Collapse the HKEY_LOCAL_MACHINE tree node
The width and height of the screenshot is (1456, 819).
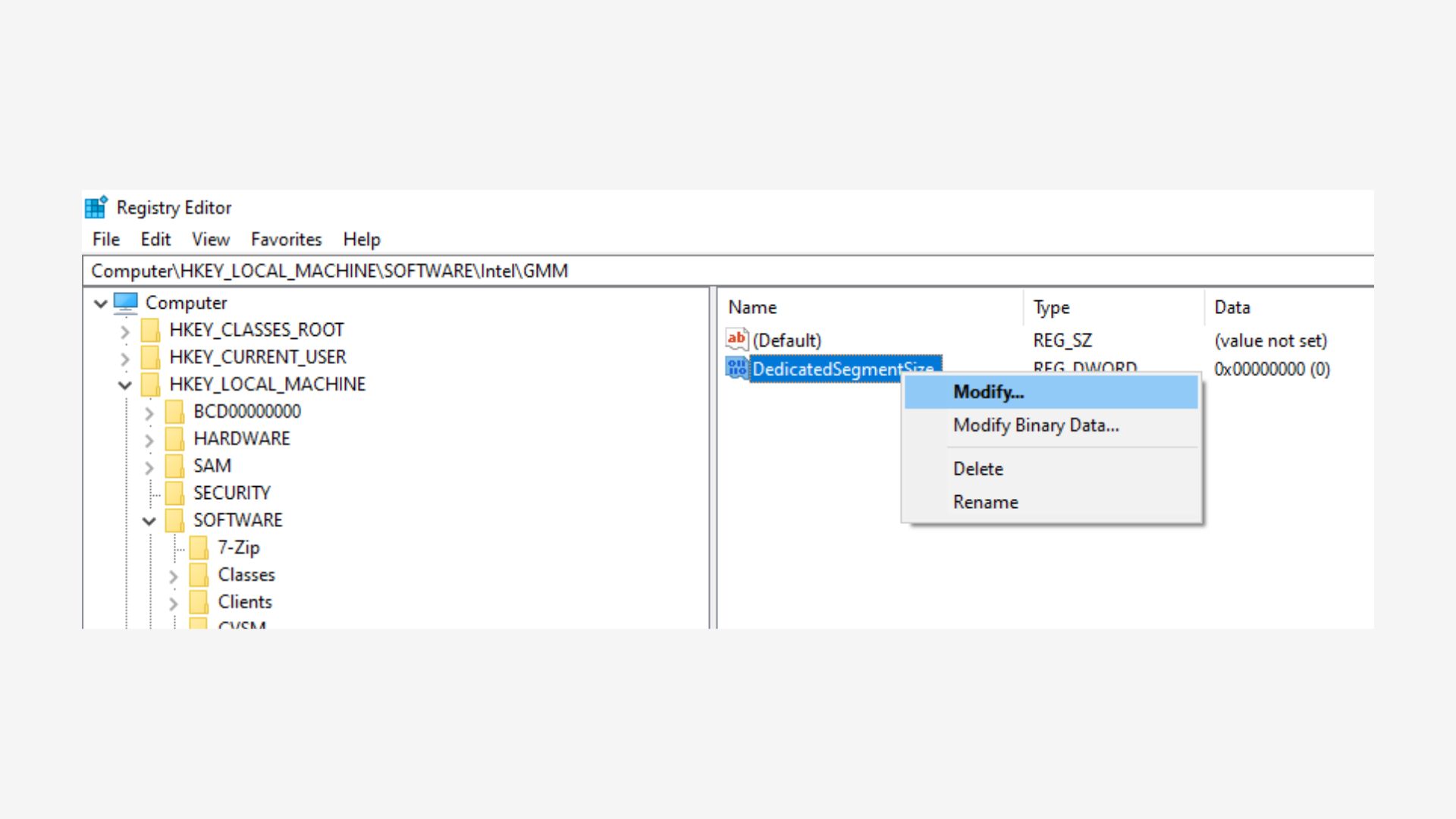click(125, 385)
